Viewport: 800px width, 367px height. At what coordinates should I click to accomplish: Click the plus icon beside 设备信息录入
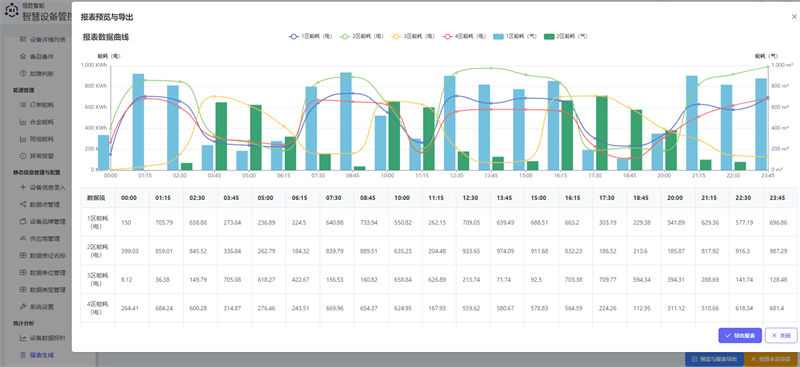(x=22, y=187)
